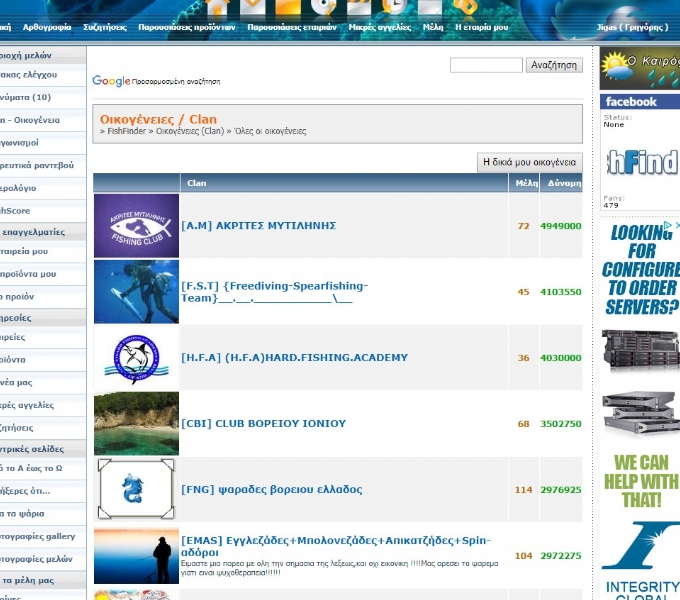680x600 pixels.
Task: Click the Δύναμη column header
Action: (561, 183)
